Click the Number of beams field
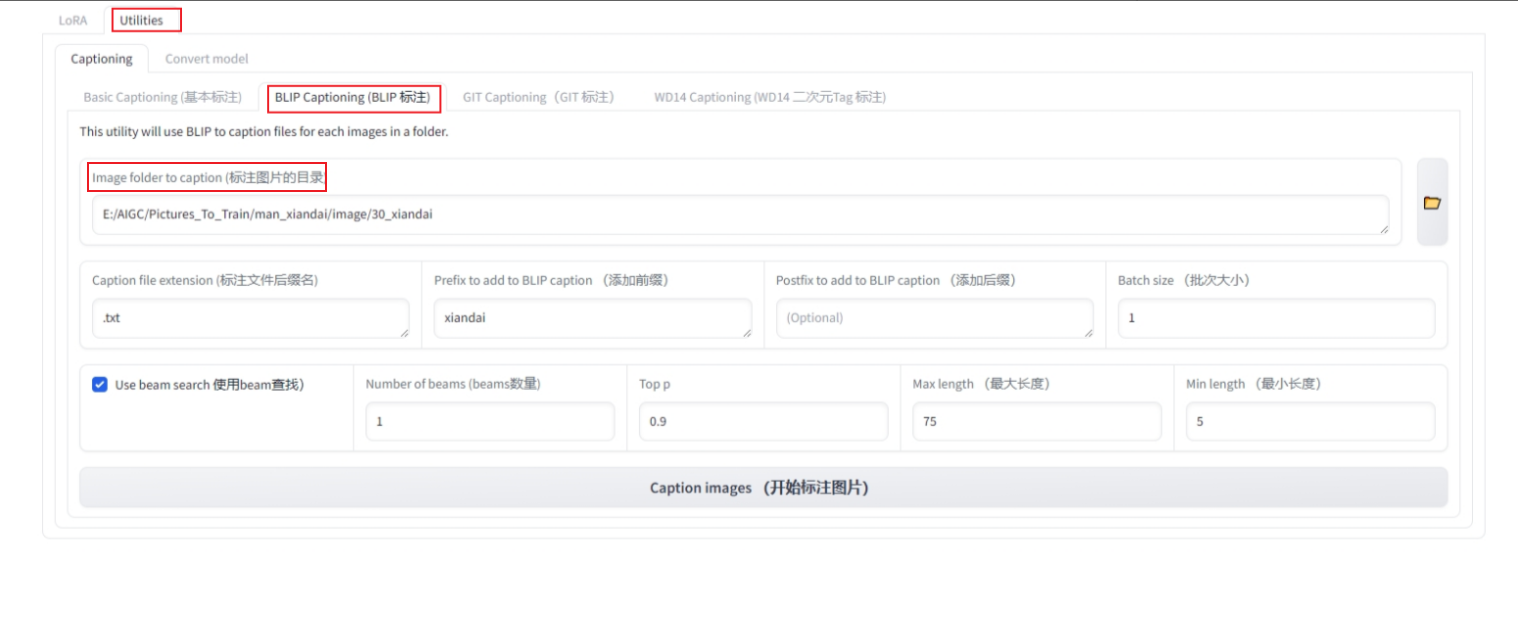Screen dimensions: 1518x620 (x=489, y=422)
